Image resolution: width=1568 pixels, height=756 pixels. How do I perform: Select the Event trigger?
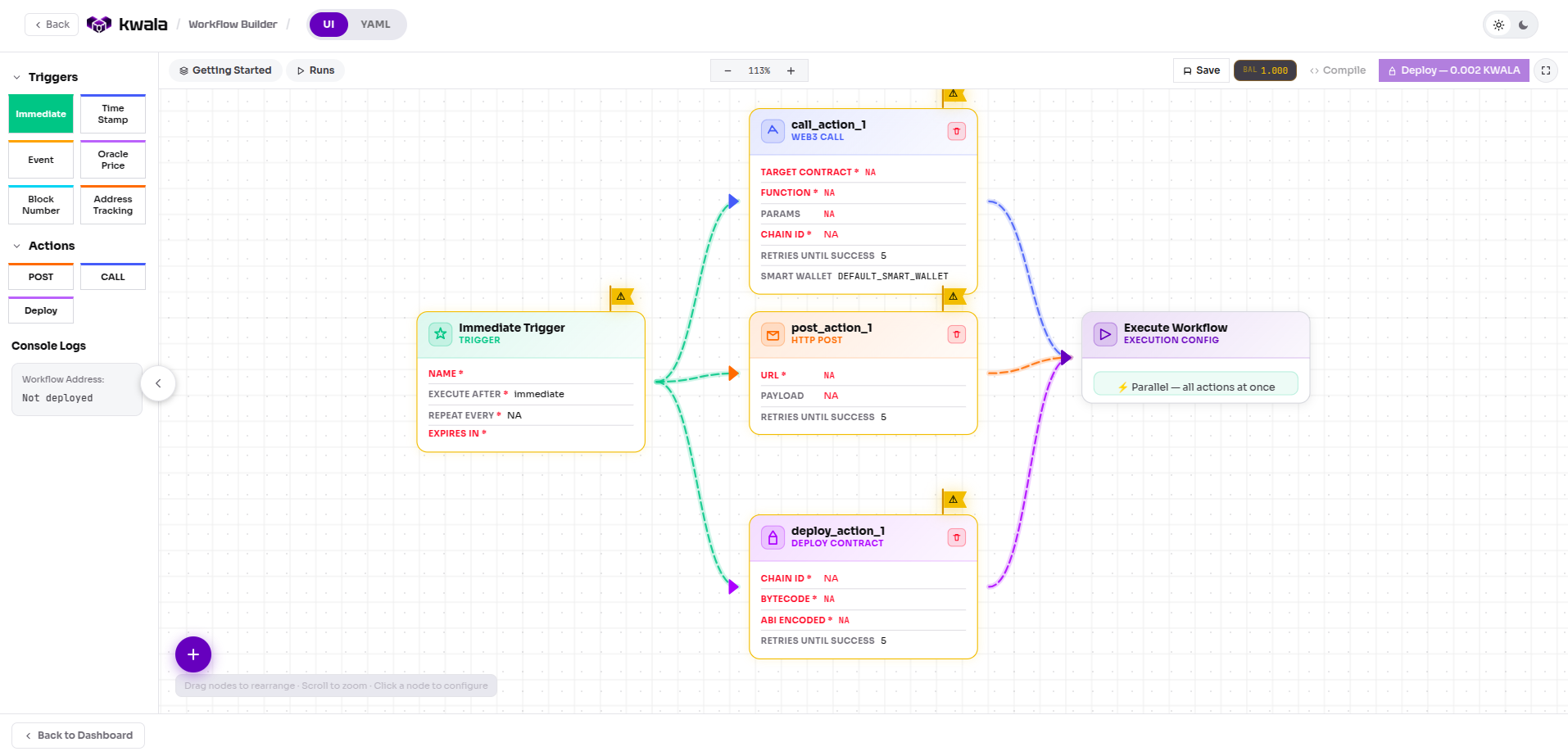tap(41, 160)
